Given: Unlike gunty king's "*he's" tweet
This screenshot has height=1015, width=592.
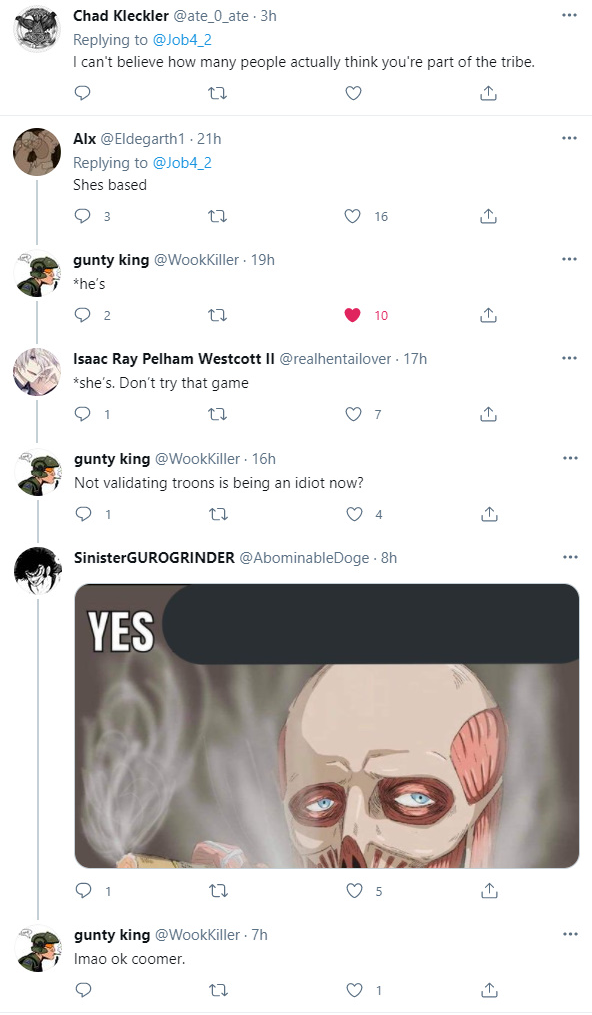Looking at the screenshot, I should point(353,315).
